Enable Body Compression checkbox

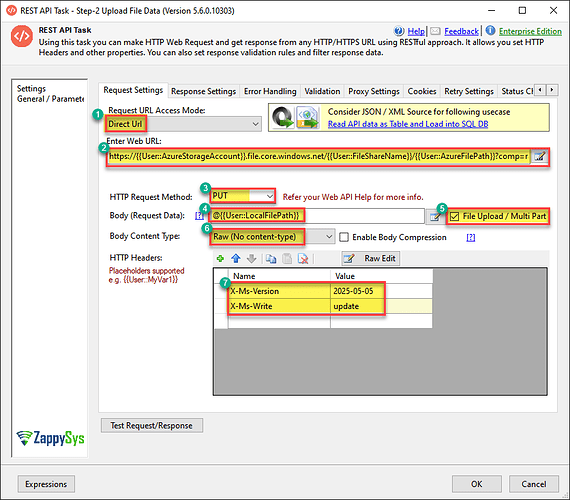coord(344,237)
